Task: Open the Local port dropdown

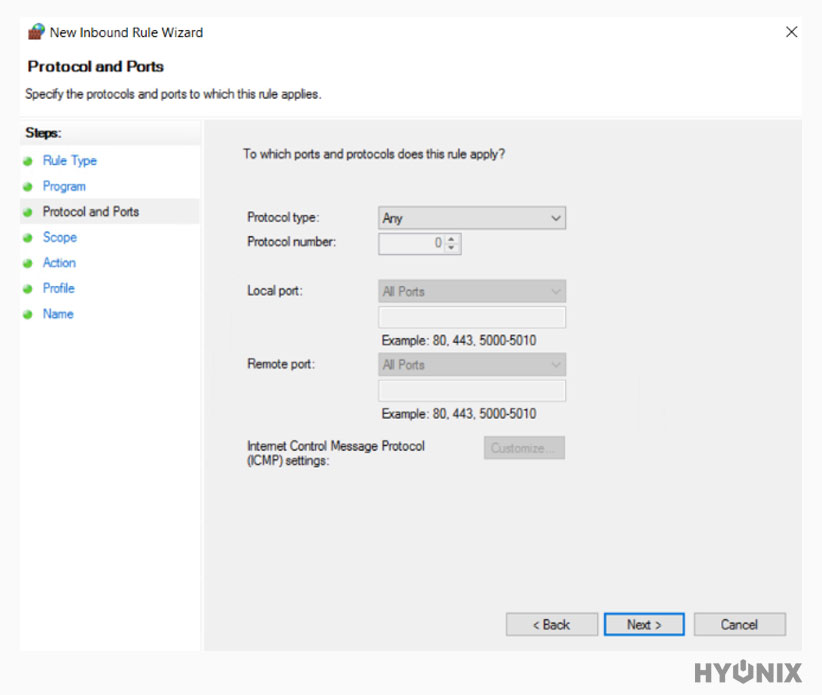Action: coord(556,290)
